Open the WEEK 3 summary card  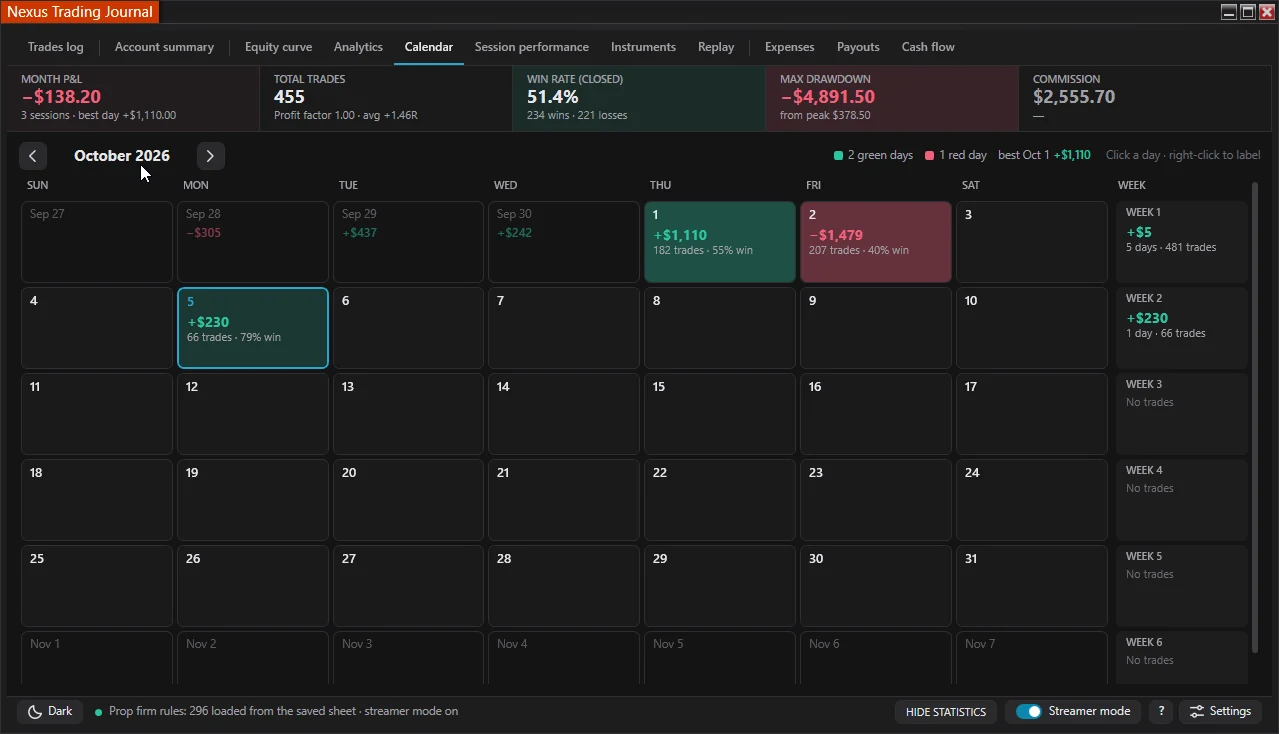coord(1182,414)
